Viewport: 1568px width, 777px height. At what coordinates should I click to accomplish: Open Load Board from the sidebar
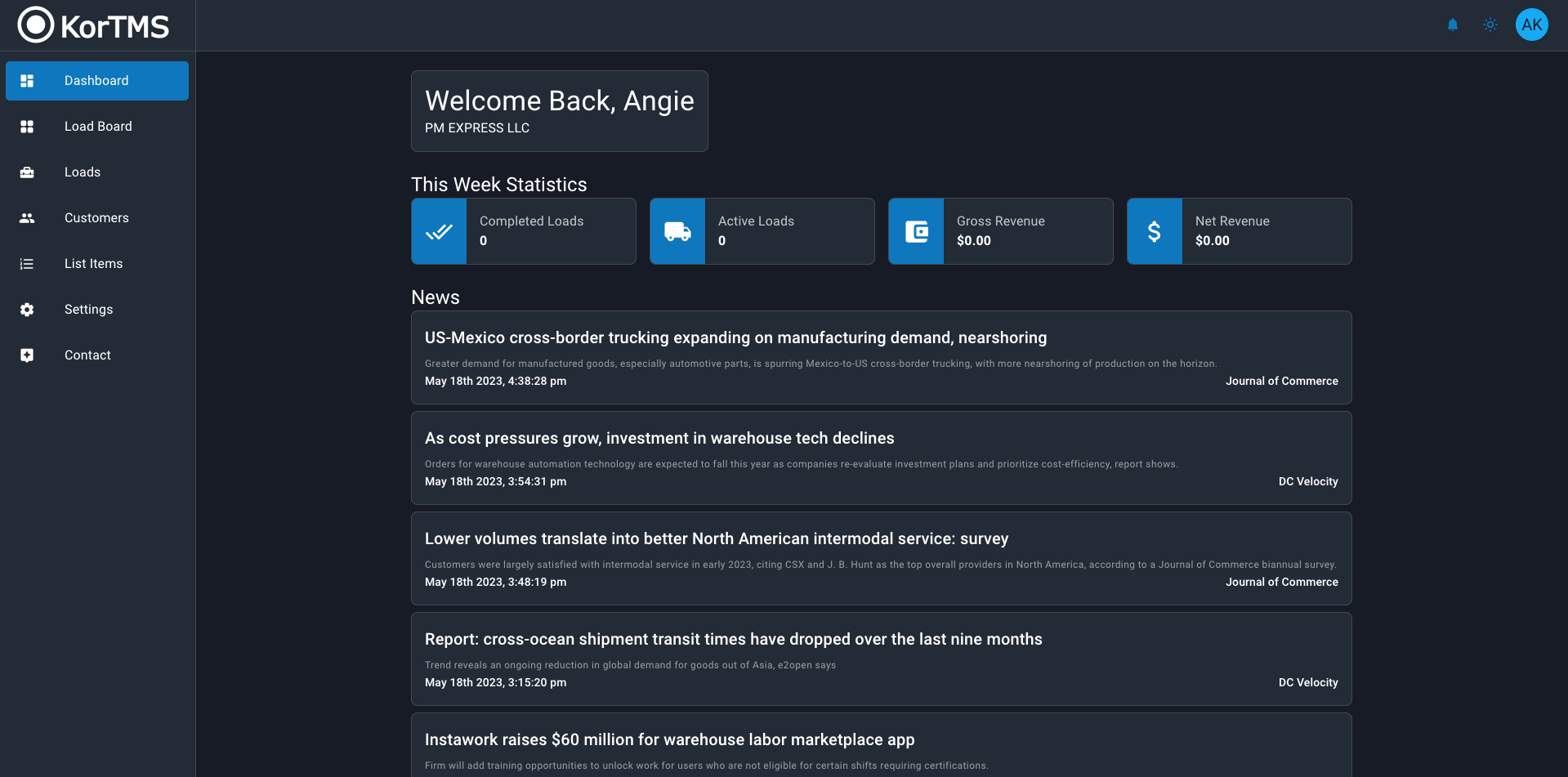click(97, 127)
